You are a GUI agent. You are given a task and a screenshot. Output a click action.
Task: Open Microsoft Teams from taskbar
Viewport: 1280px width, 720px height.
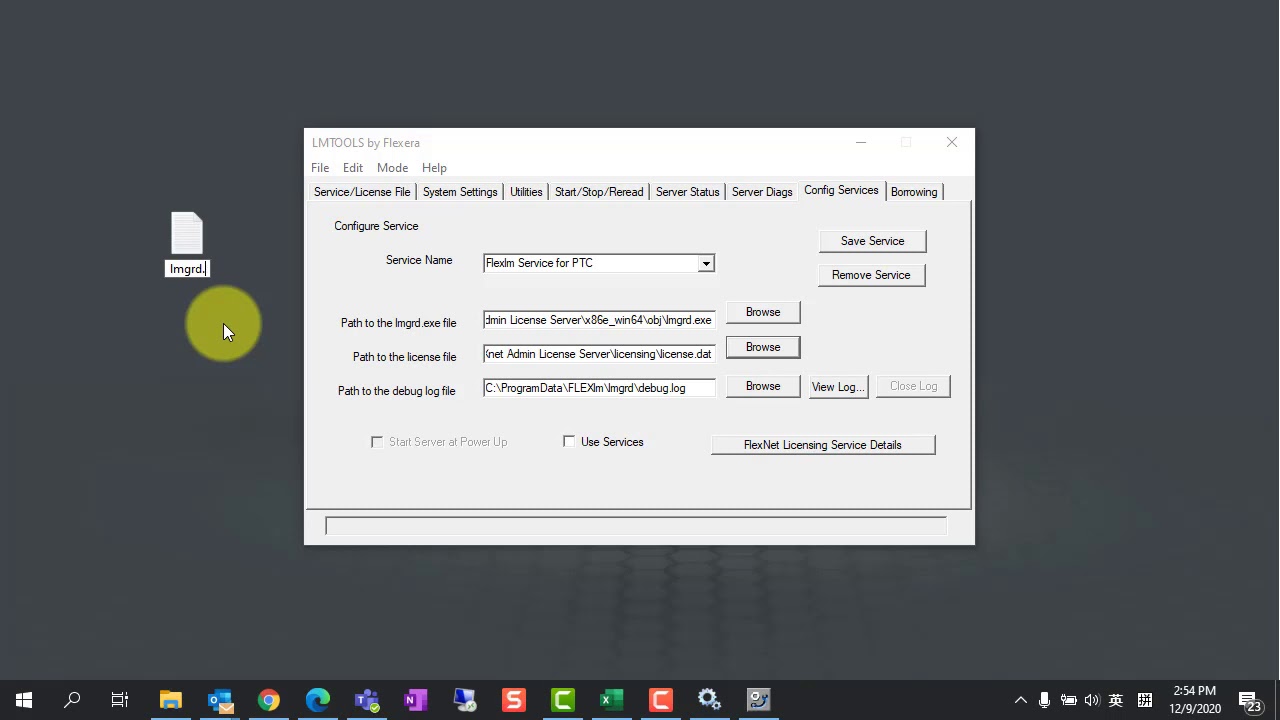pyautogui.click(x=367, y=700)
